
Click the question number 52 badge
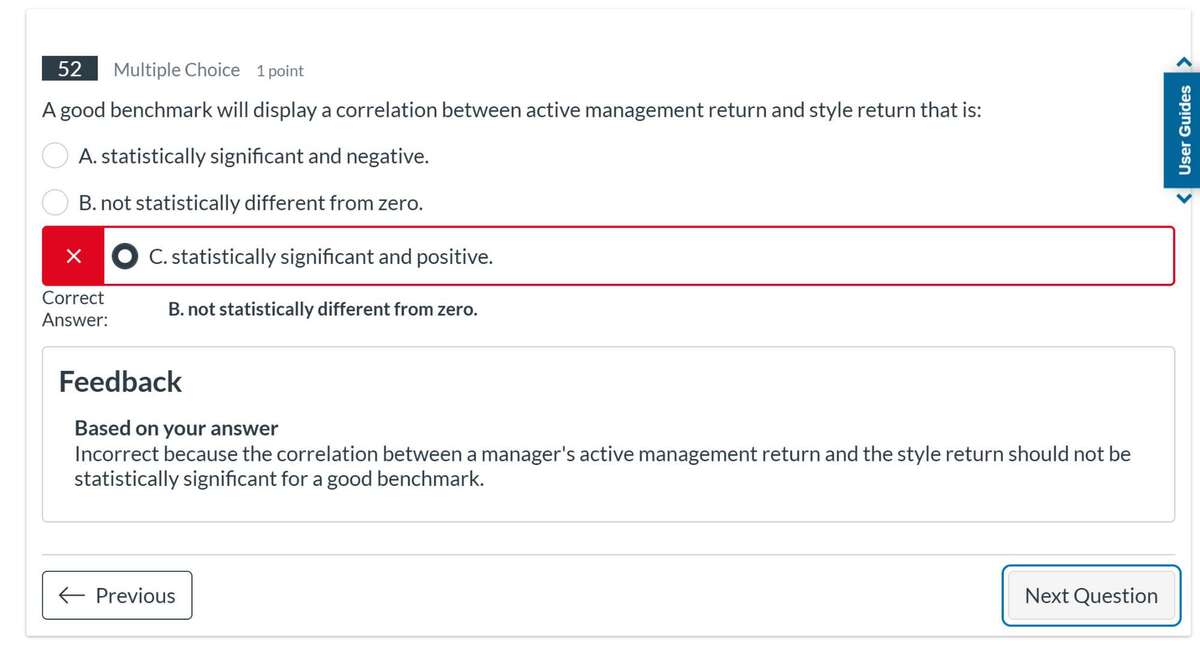(x=69, y=69)
